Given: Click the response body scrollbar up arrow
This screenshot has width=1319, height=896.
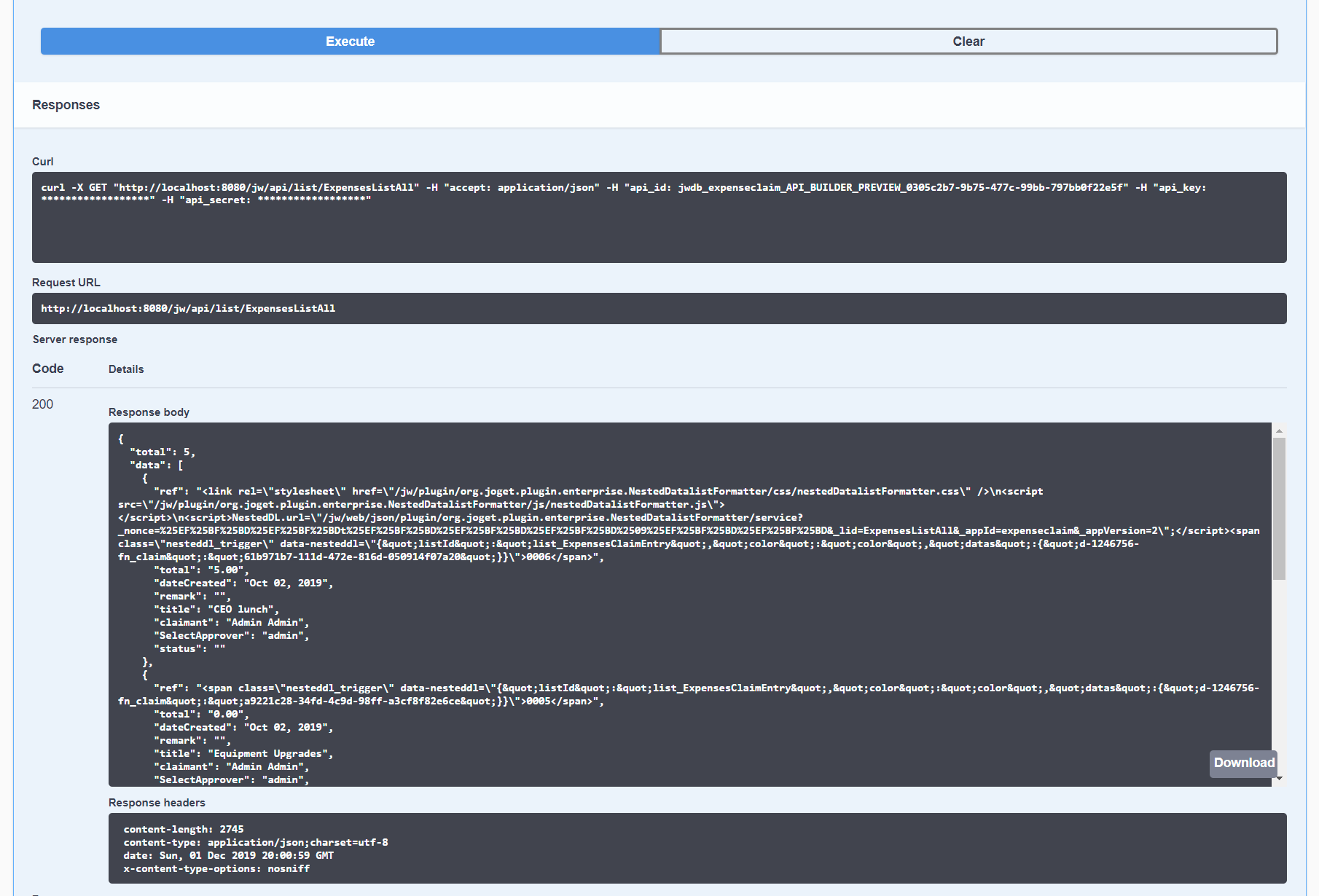Looking at the screenshot, I should 1279,431.
